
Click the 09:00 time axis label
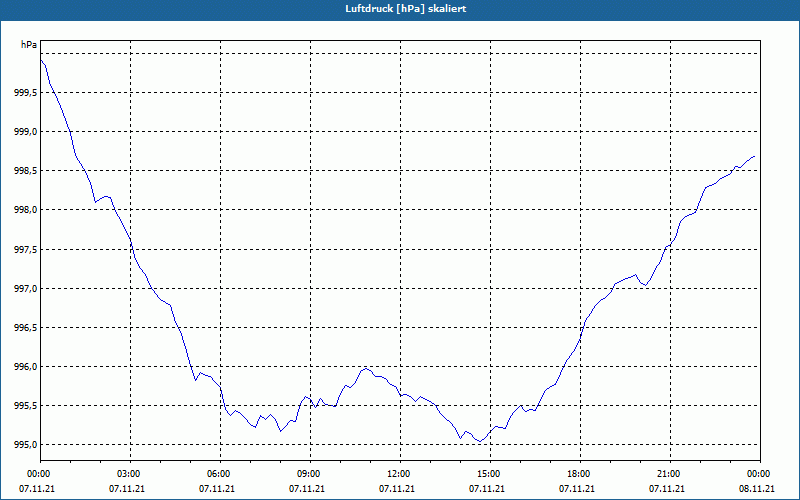[310, 474]
